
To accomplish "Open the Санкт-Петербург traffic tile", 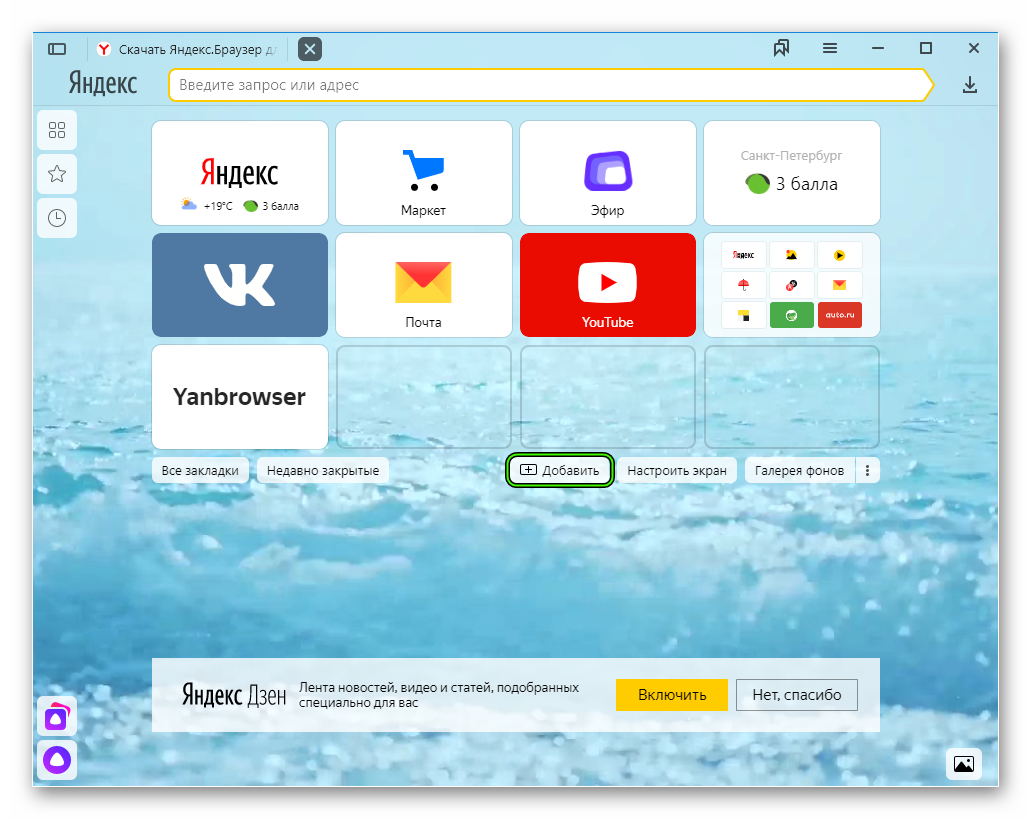I will coord(792,174).
